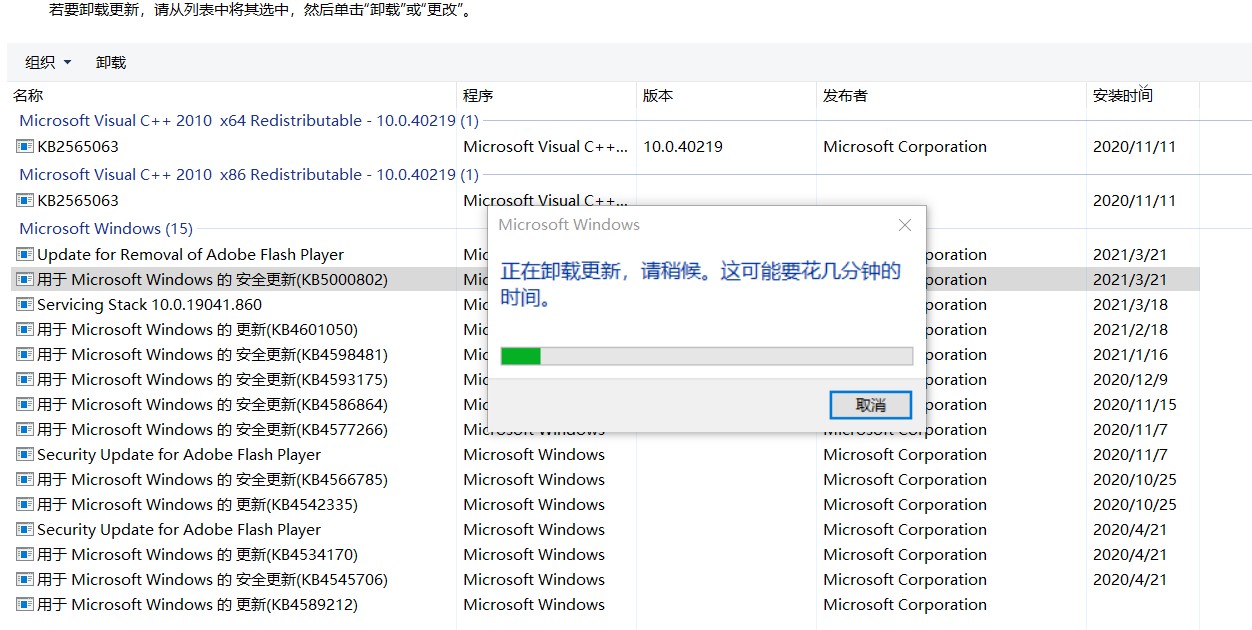Click the icon of security update KB4577266

point(25,429)
